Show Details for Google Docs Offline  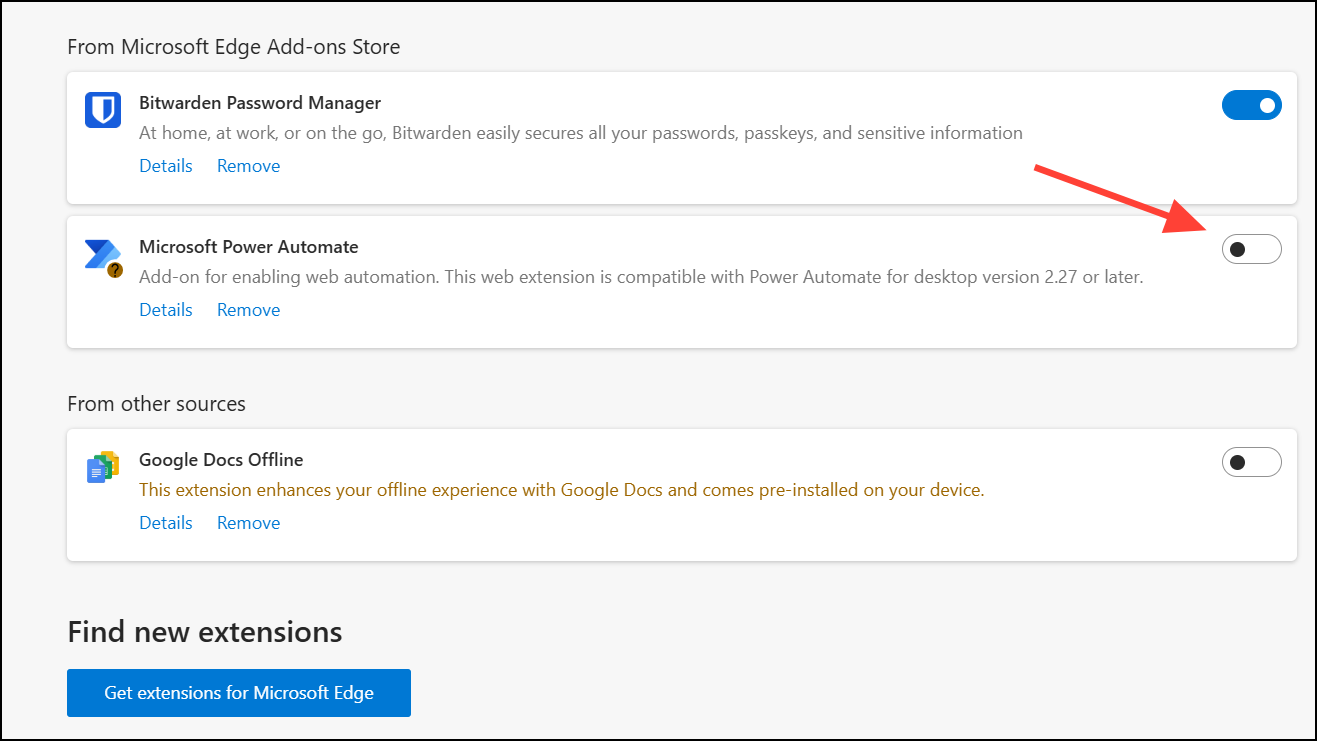pyautogui.click(x=166, y=523)
